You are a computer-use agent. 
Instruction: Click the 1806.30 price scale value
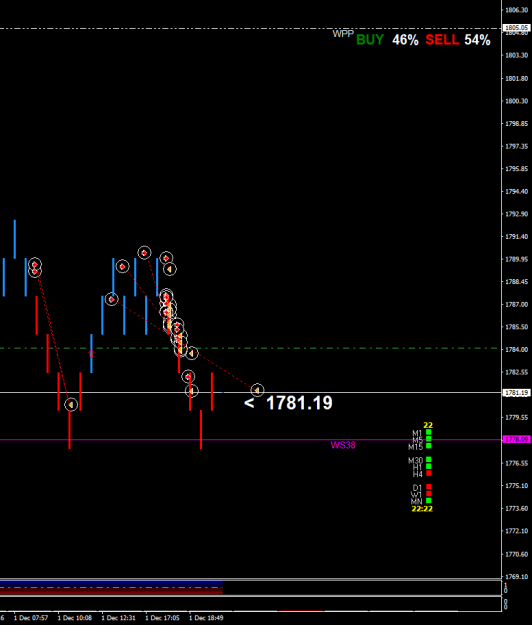pos(517,10)
